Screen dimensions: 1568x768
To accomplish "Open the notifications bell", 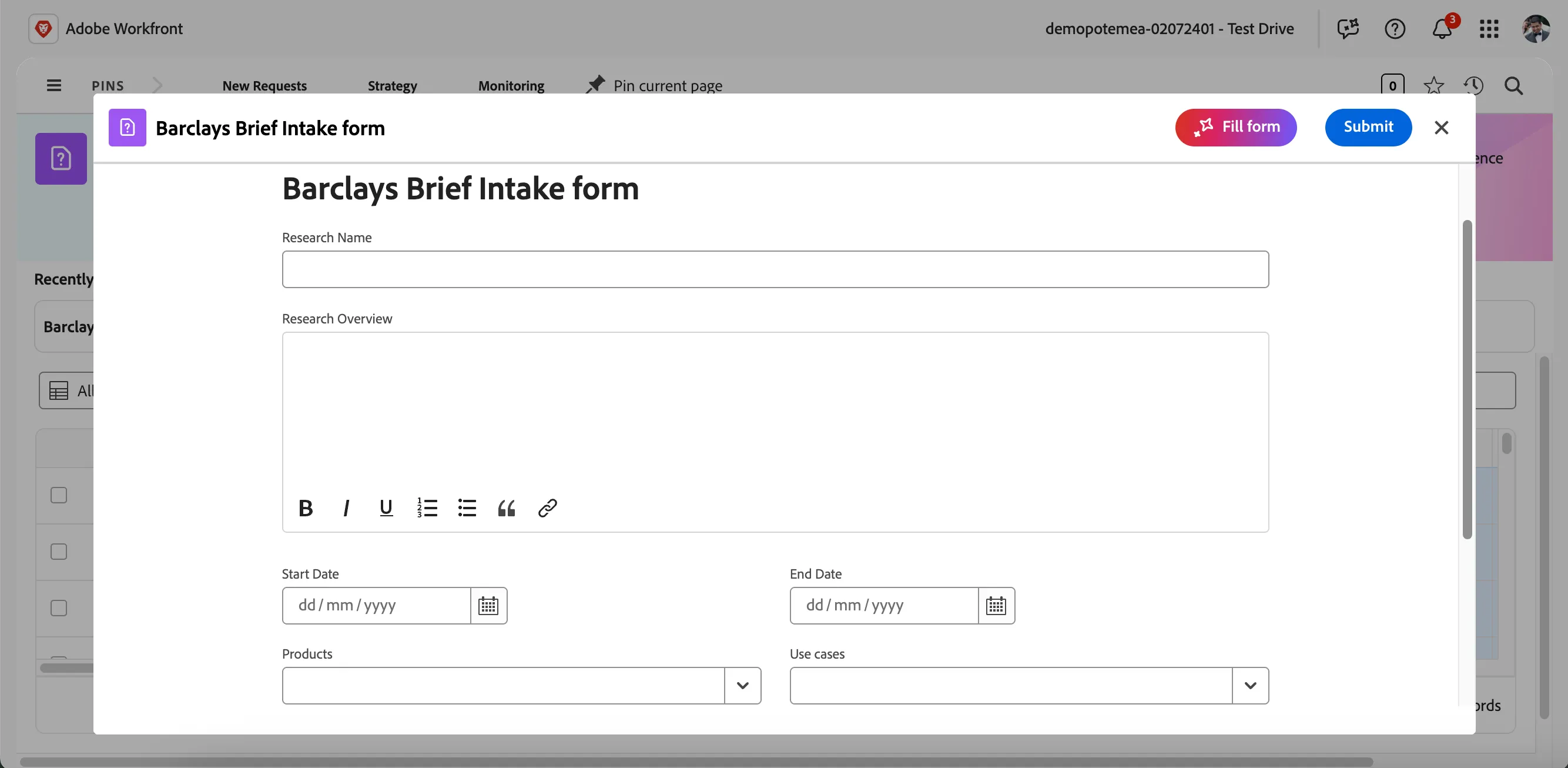I will [x=1442, y=29].
